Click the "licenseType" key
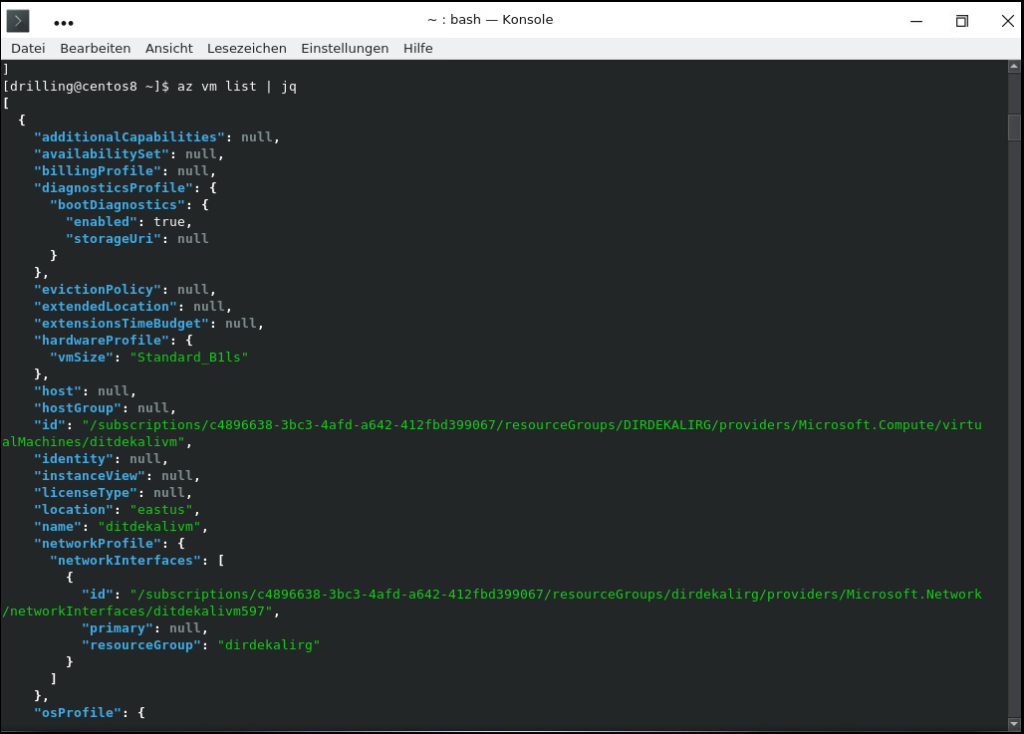Viewport: 1024px width, 734px height. click(86, 493)
